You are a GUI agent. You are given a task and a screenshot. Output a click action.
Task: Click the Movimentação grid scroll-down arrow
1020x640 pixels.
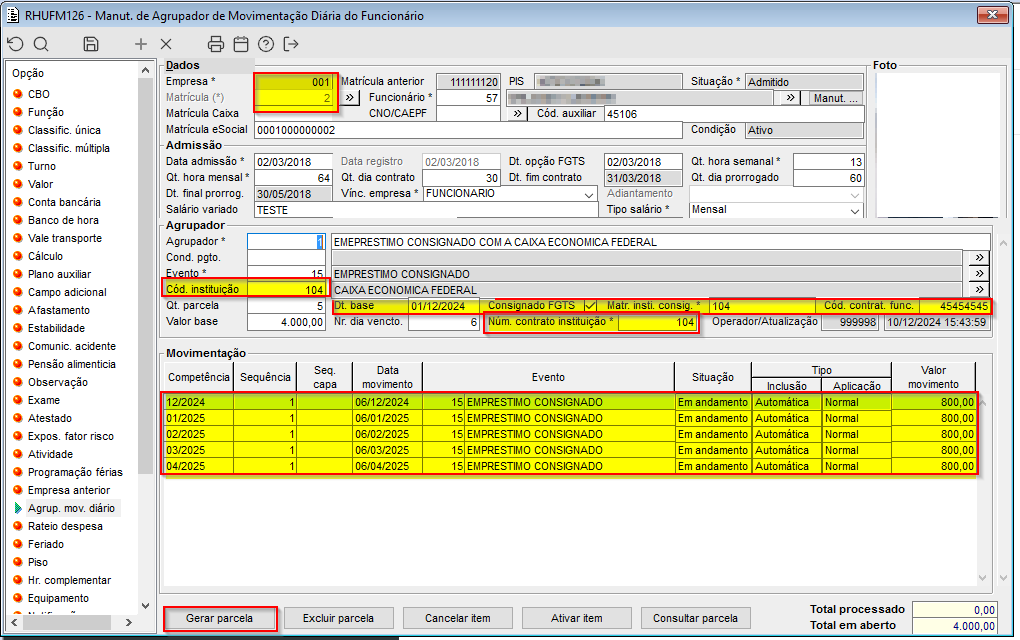click(x=983, y=578)
